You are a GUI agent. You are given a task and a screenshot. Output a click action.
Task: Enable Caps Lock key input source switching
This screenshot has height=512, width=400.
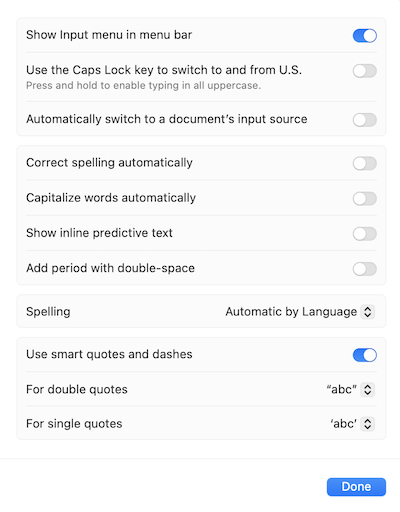click(365, 71)
